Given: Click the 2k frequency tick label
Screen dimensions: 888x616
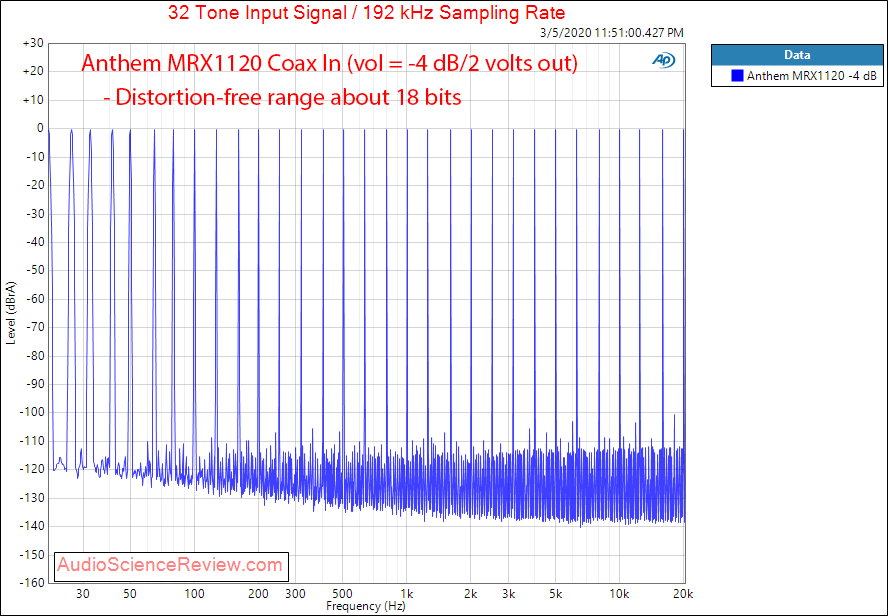Looking at the screenshot, I should point(470,594).
